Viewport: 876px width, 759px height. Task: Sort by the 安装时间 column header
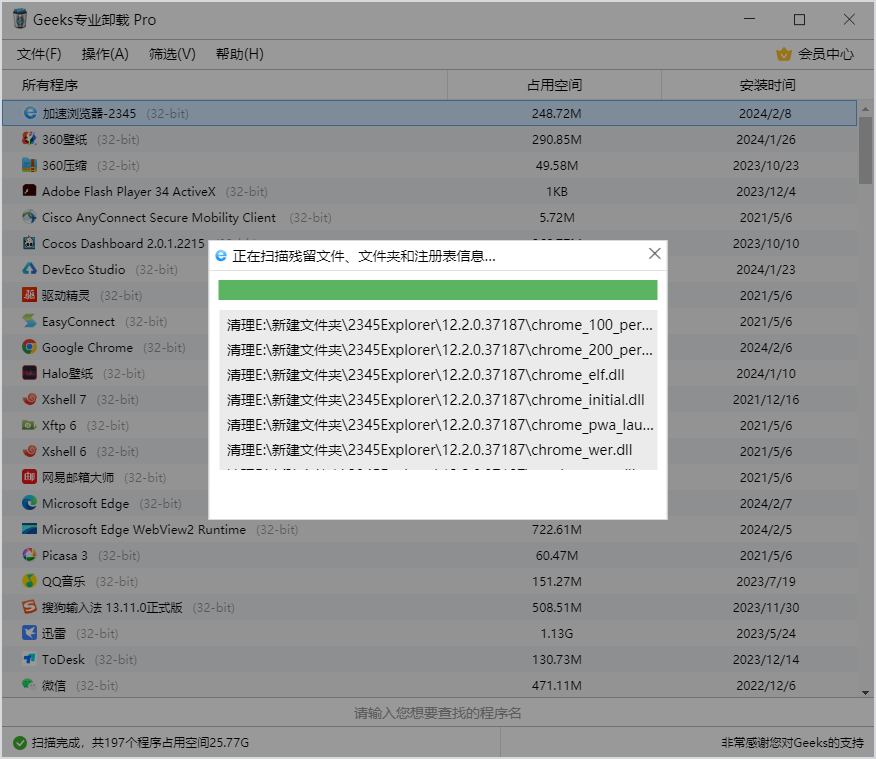click(768, 85)
